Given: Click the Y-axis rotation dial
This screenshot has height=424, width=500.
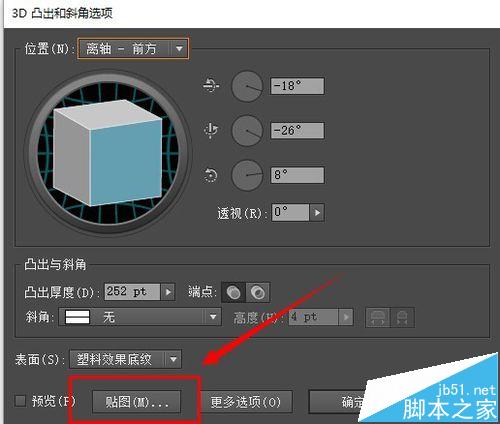Looking at the screenshot, I should (x=247, y=131).
